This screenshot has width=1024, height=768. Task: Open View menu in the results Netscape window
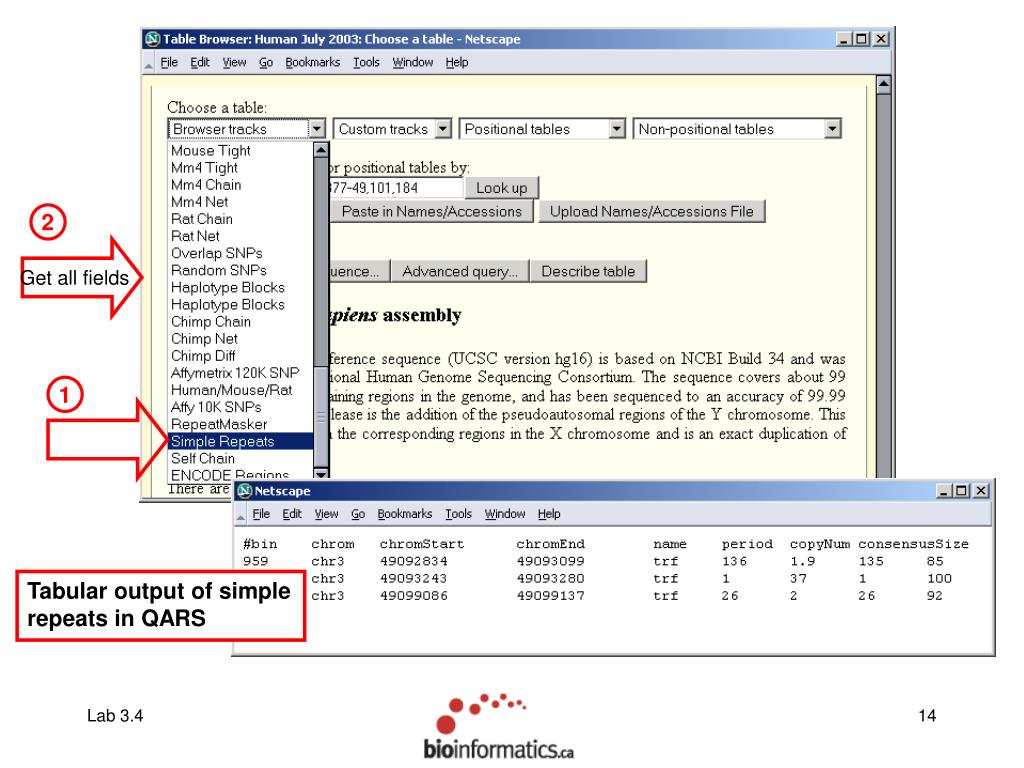tap(327, 514)
